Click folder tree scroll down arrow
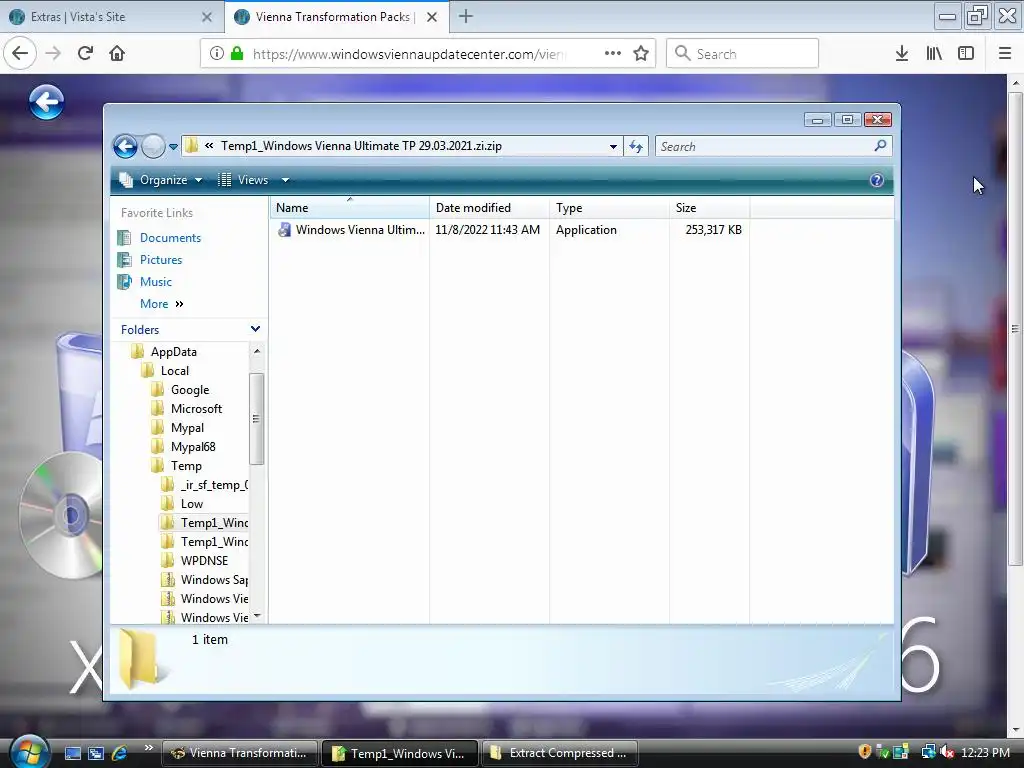Screen dimensions: 1024x768 pyautogui.click(x=257, y=616)
